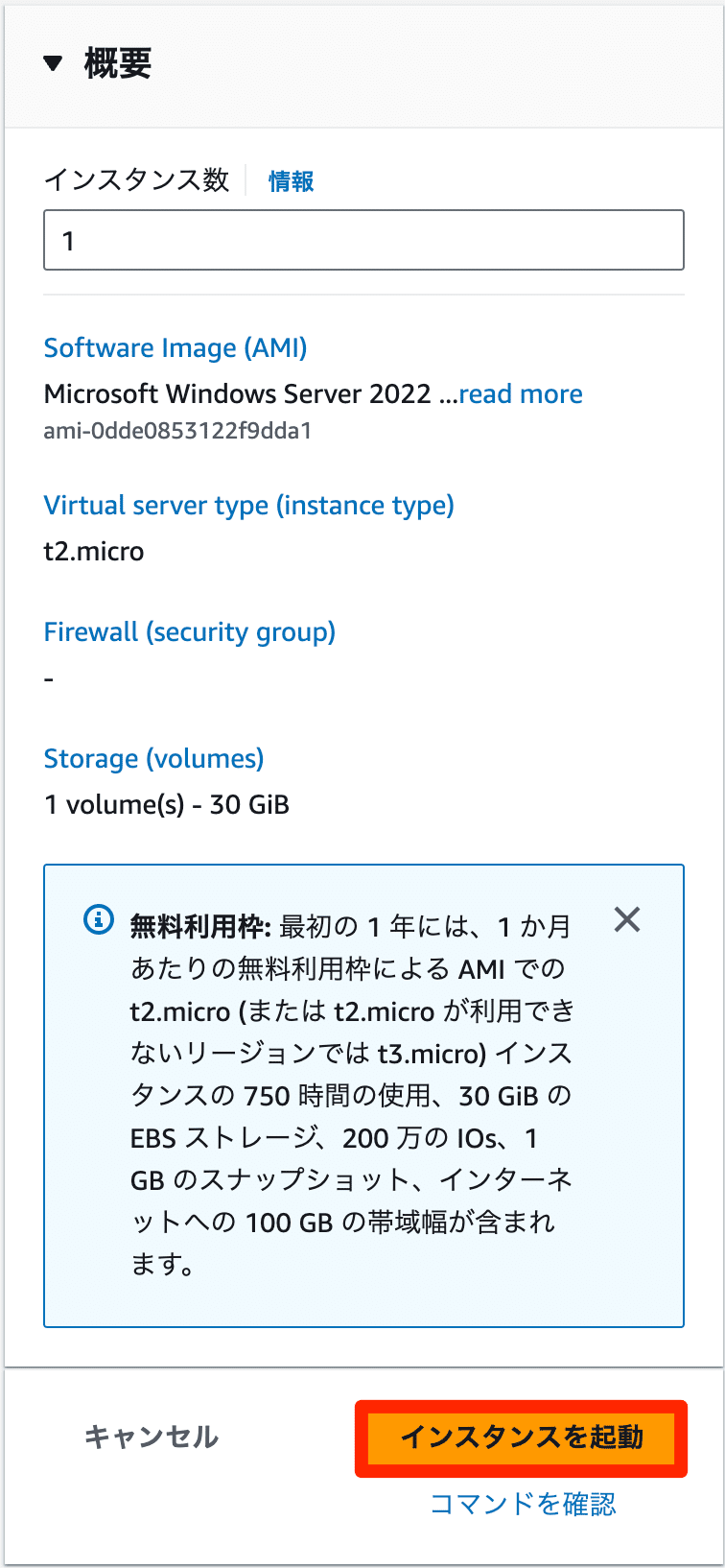Image resolution: width=725 pixels, height=1568 pixels.
Task: Select the AMI ID ami-0dde0853122f9dda1
Action: pyautogui.click(x=177, y=431)
